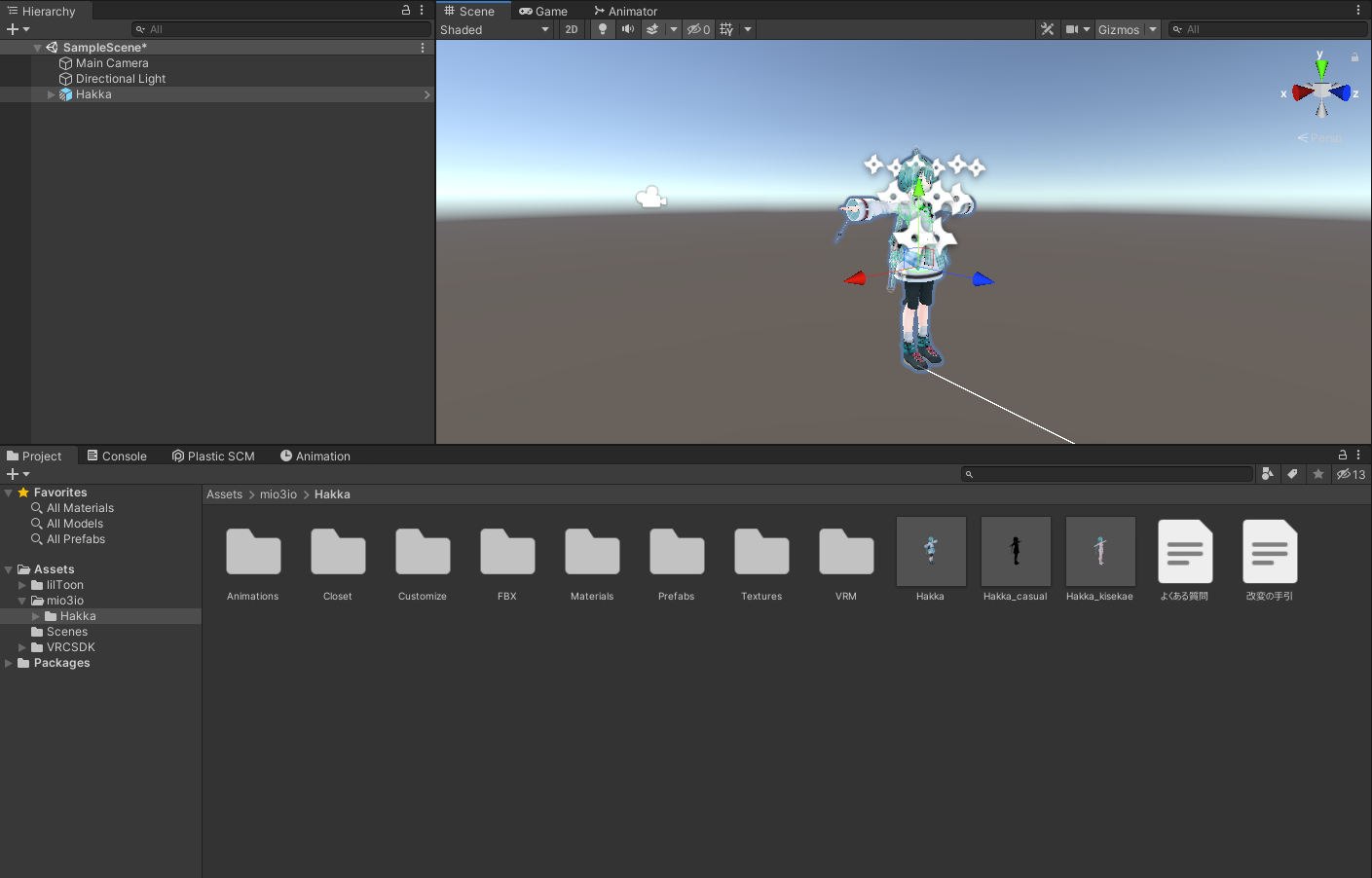Toggle hidden objects visibility in Scene view

pos(698,29)
